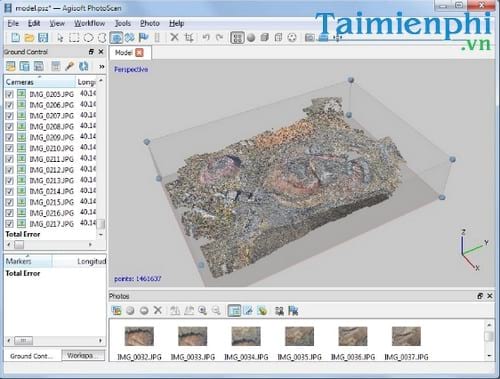Import ground control coordinates icon
The width and height of the screenshot is (500, 379).
click(11, 66)
